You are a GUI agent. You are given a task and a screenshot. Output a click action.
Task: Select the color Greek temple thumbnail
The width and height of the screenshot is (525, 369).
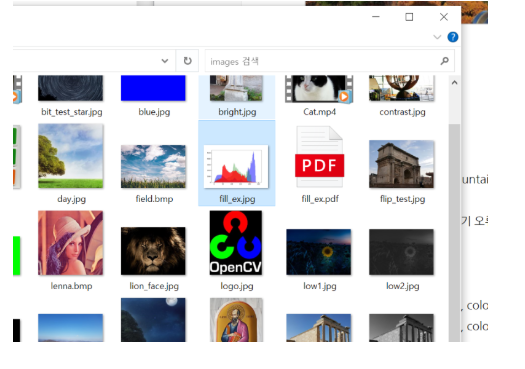click(x=319, y=328)
